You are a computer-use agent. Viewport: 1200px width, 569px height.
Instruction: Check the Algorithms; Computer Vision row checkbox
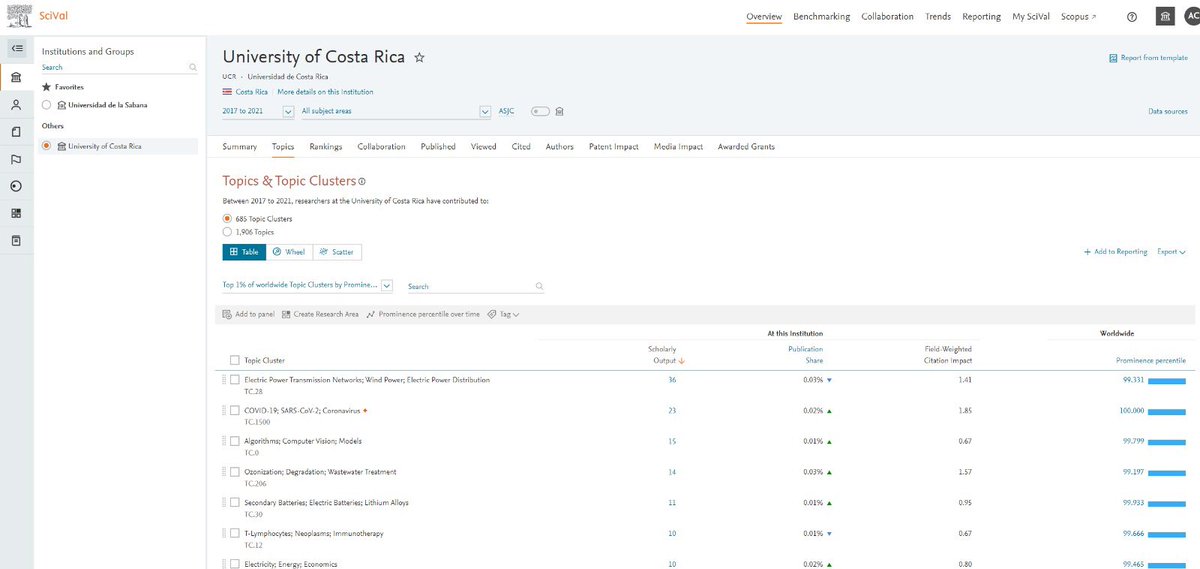tap(234, 441)
